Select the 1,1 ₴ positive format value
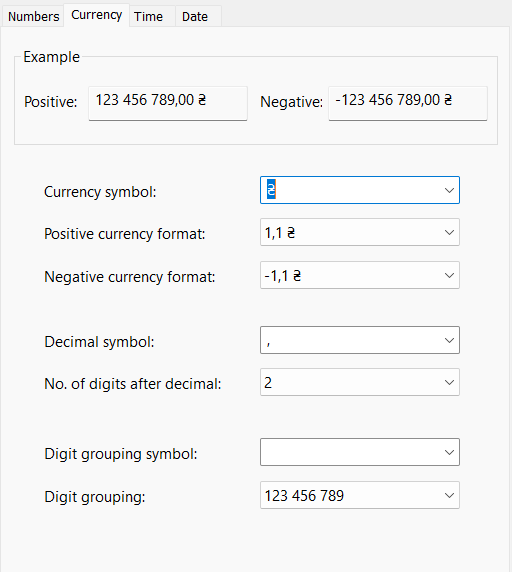This screenshot has height=572, width=512. coord(280,233)
